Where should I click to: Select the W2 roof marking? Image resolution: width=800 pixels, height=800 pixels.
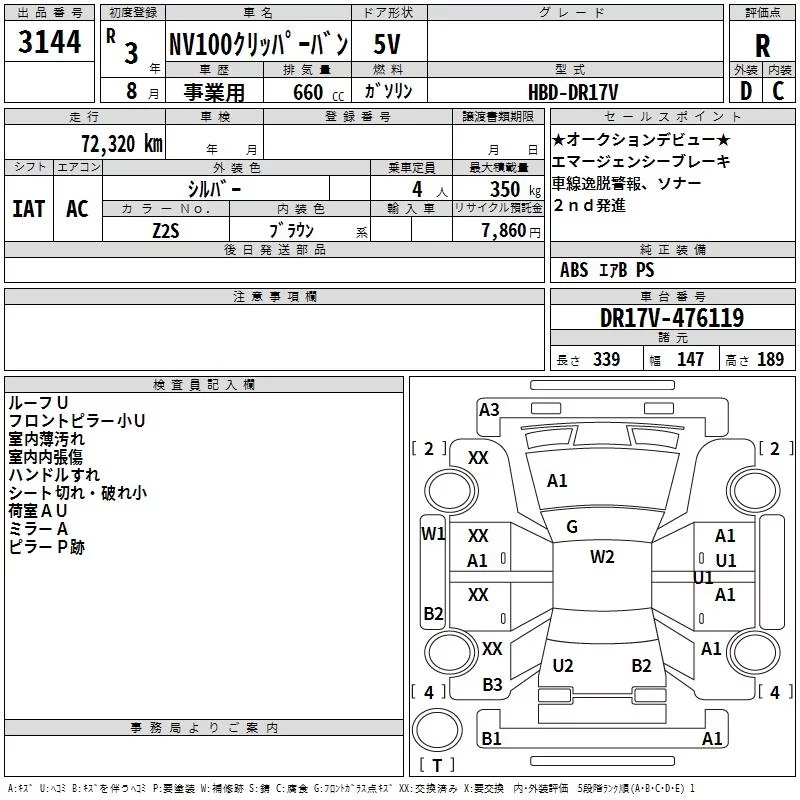pos(602,557)
